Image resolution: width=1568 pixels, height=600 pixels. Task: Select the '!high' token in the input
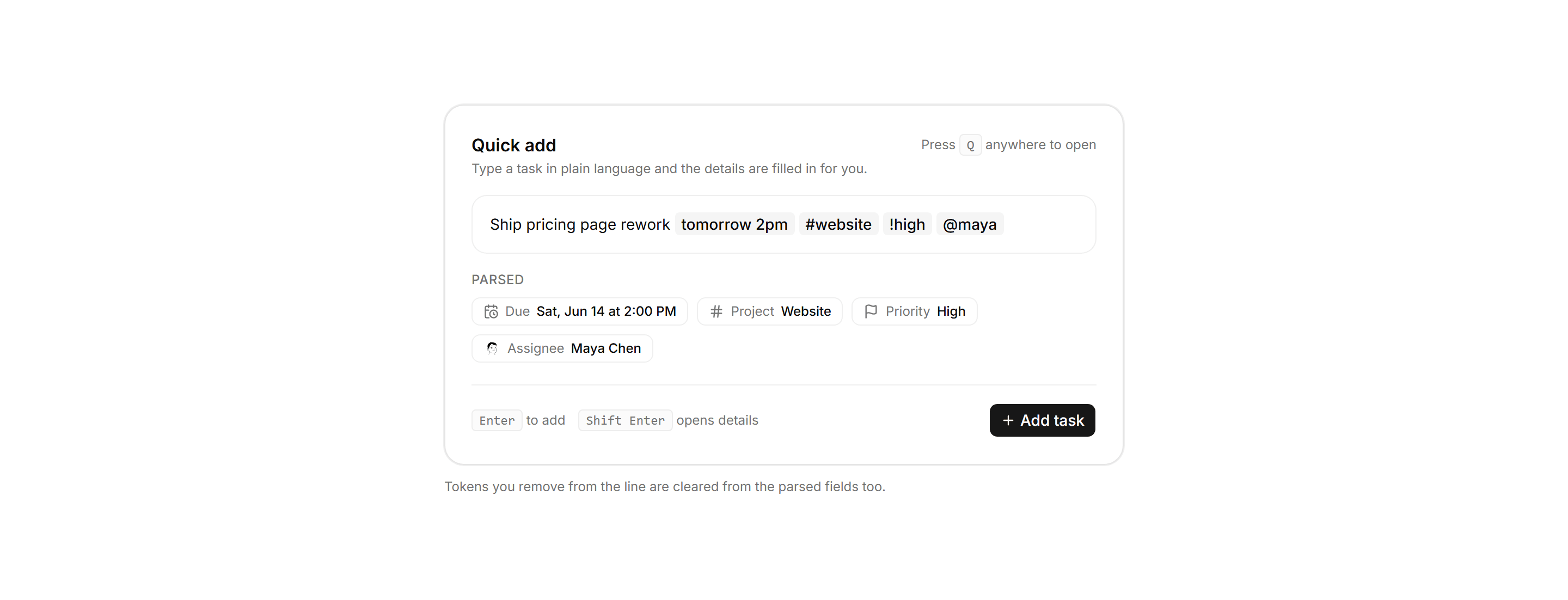pos(907,224)
